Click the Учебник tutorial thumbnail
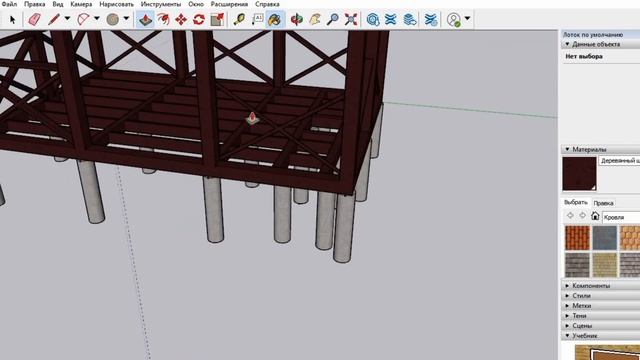Image resolution: width=640 pixels, height=360 pixels. [x=607, y=352]
